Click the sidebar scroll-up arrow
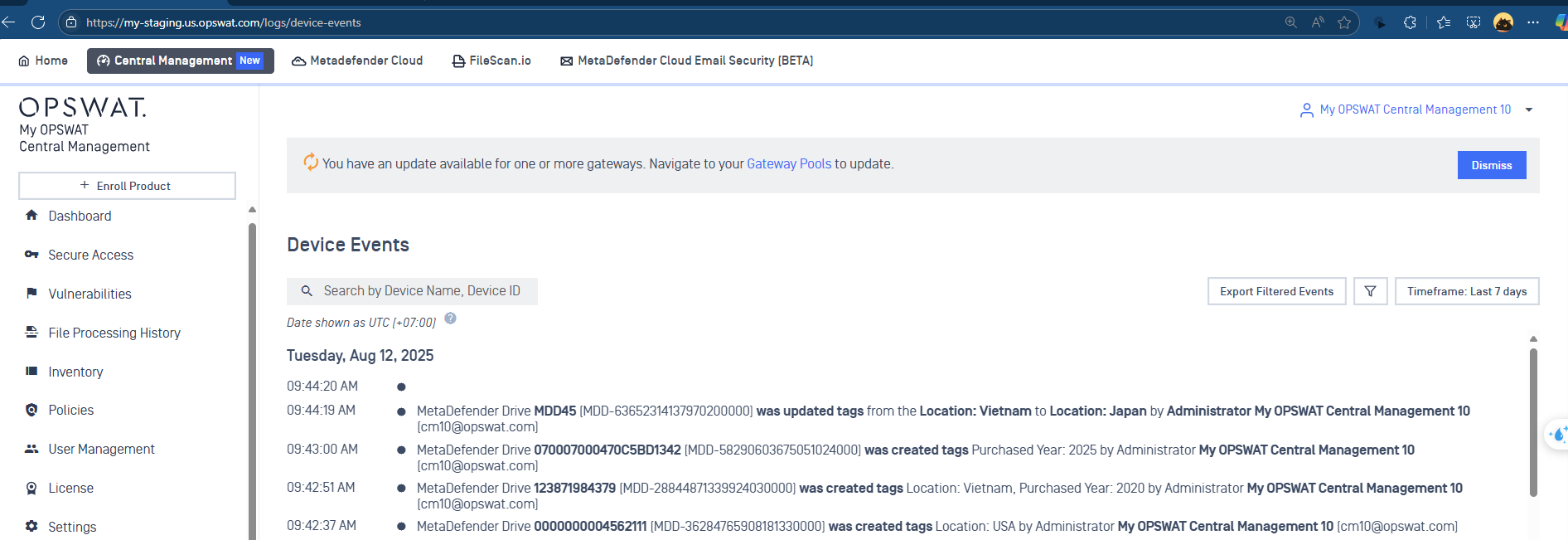This screenshot has height=540, width=1568. (x=252, y=210)
